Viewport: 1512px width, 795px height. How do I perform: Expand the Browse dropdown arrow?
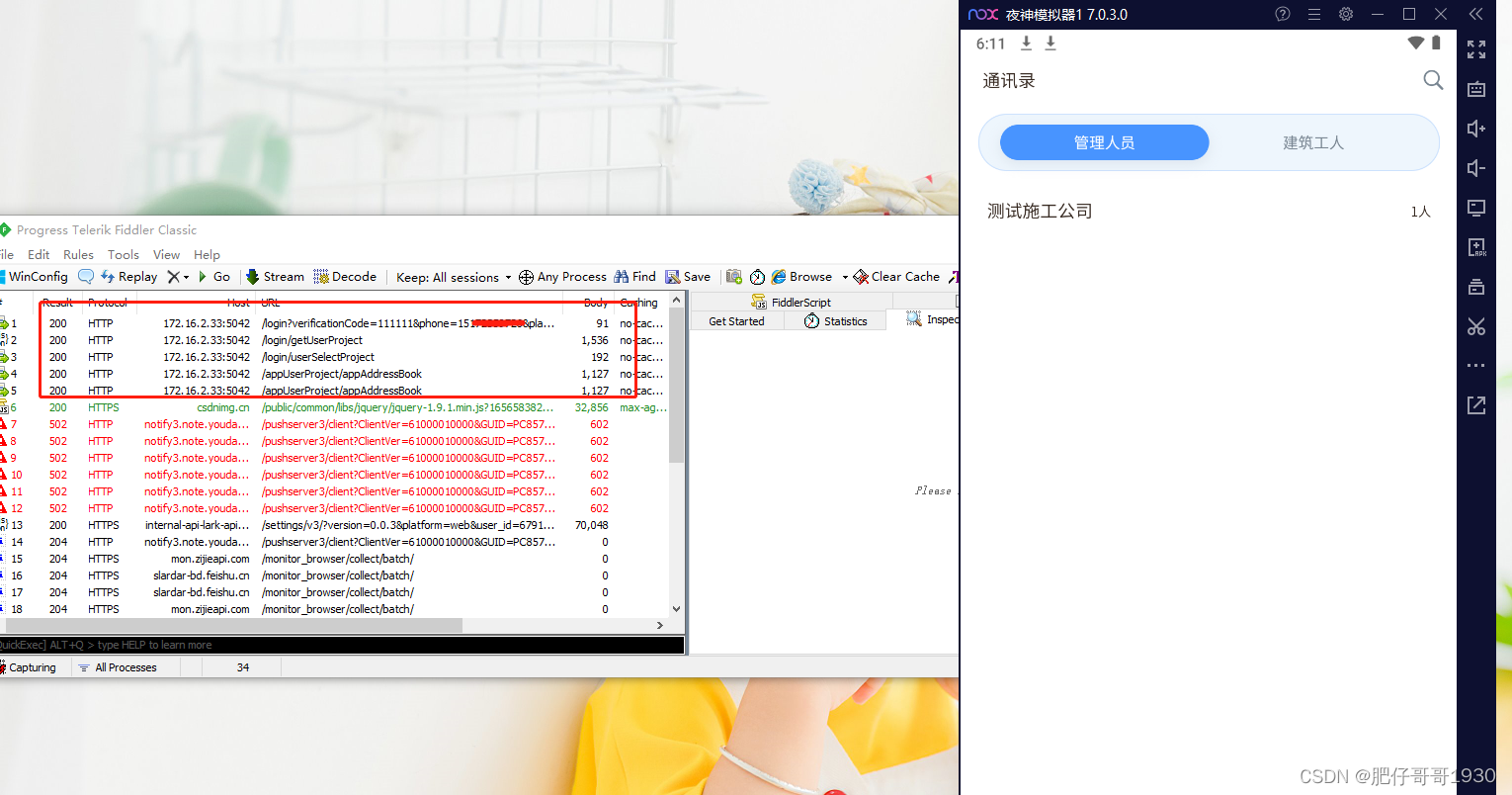pos(845,277)
